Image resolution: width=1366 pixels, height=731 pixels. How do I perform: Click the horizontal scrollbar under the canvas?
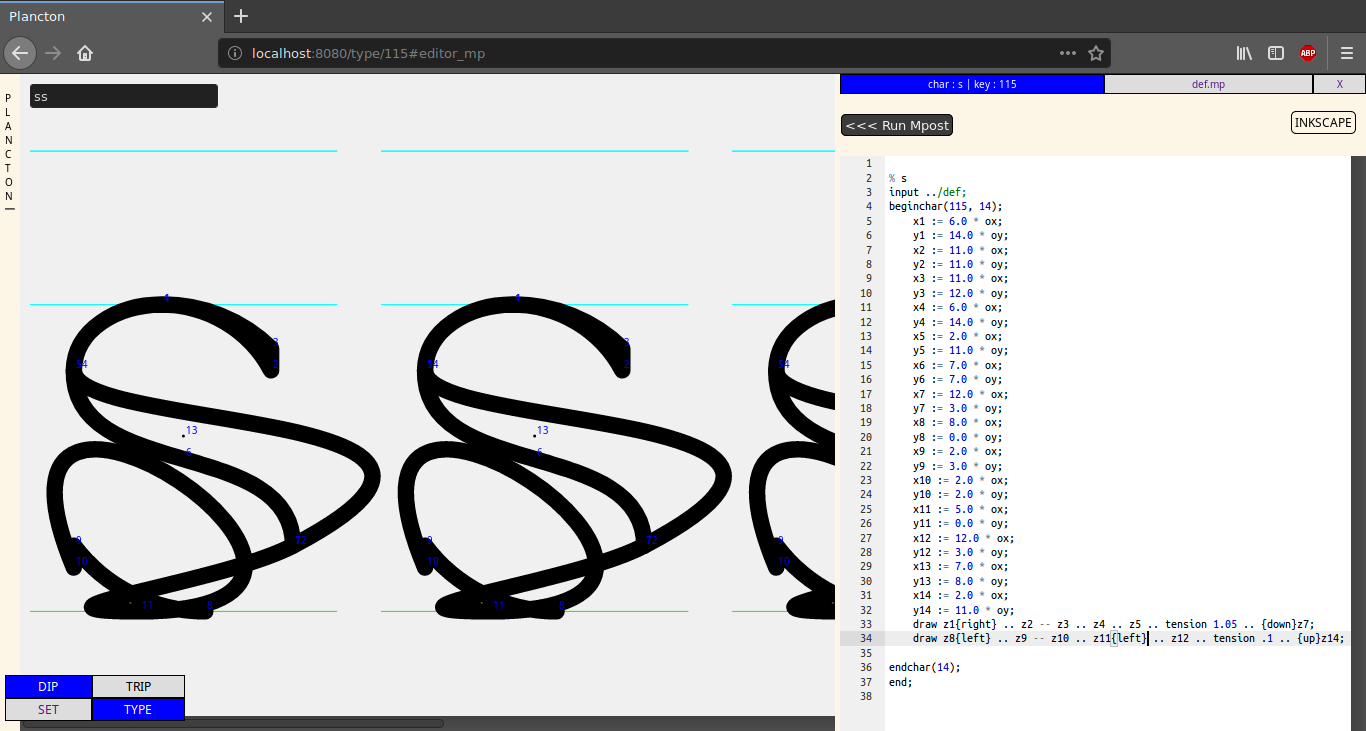[x=232, y=723]
